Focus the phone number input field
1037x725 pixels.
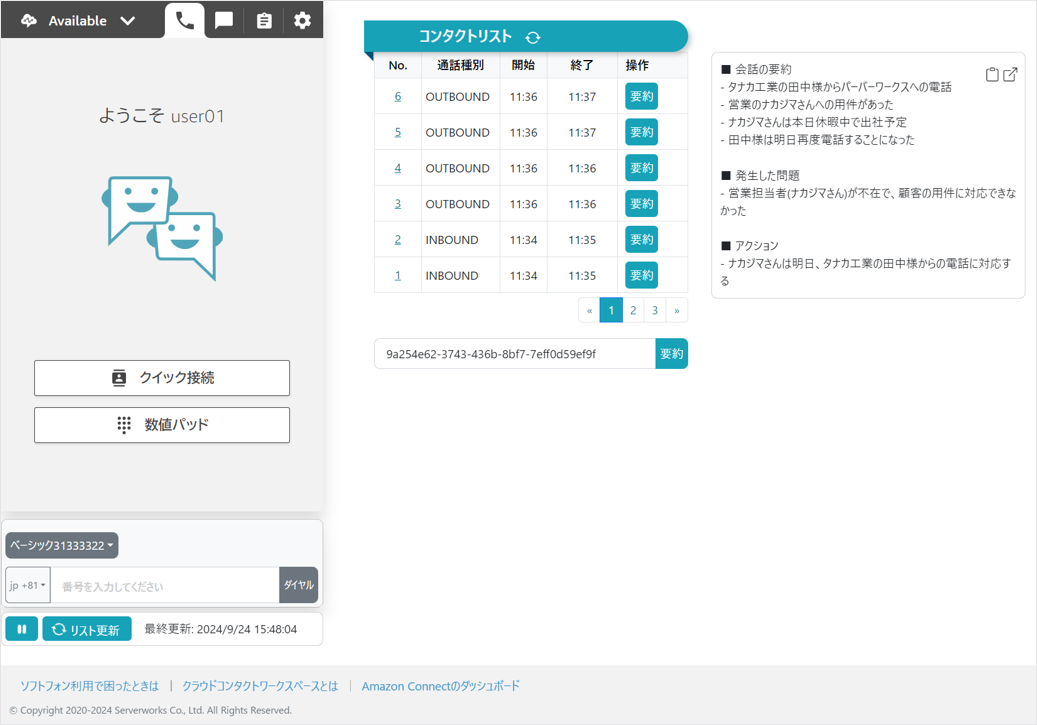(165, 586)
